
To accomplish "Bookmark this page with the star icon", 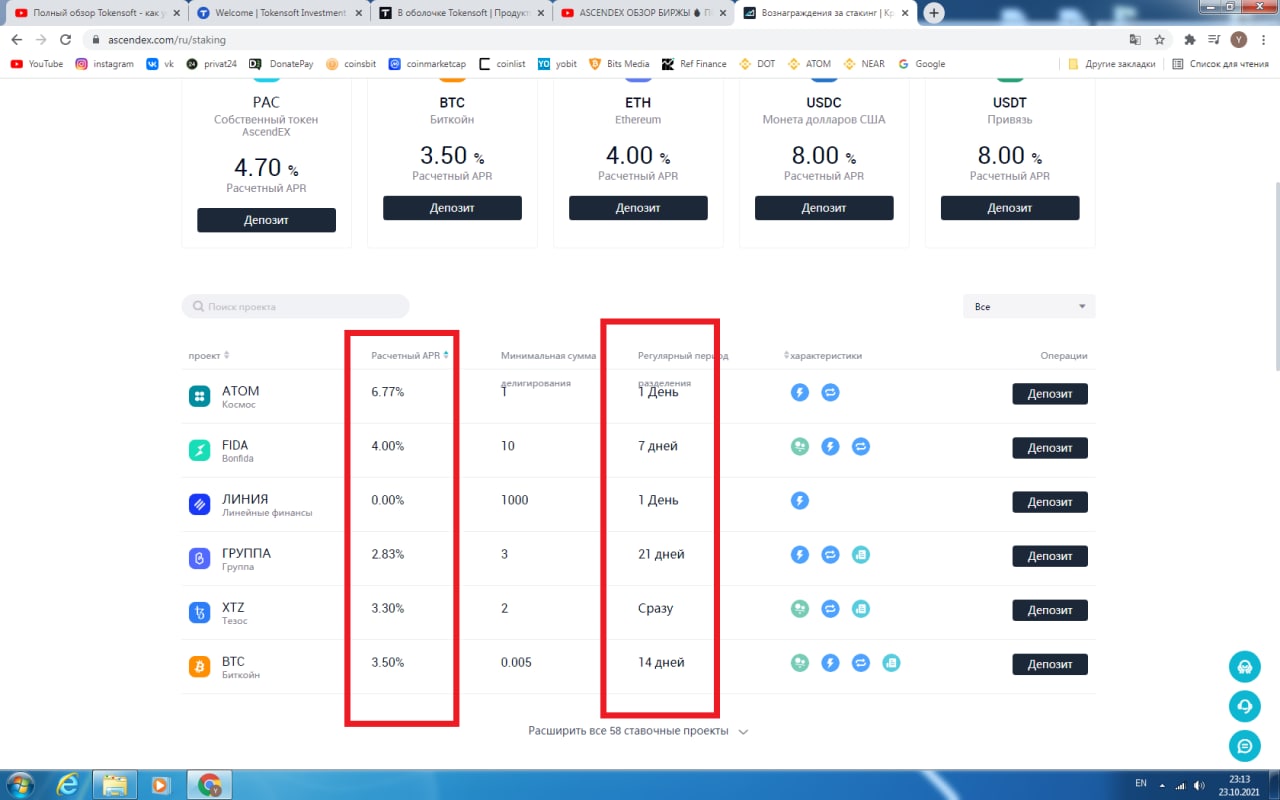I will (x=1160, y=40).
